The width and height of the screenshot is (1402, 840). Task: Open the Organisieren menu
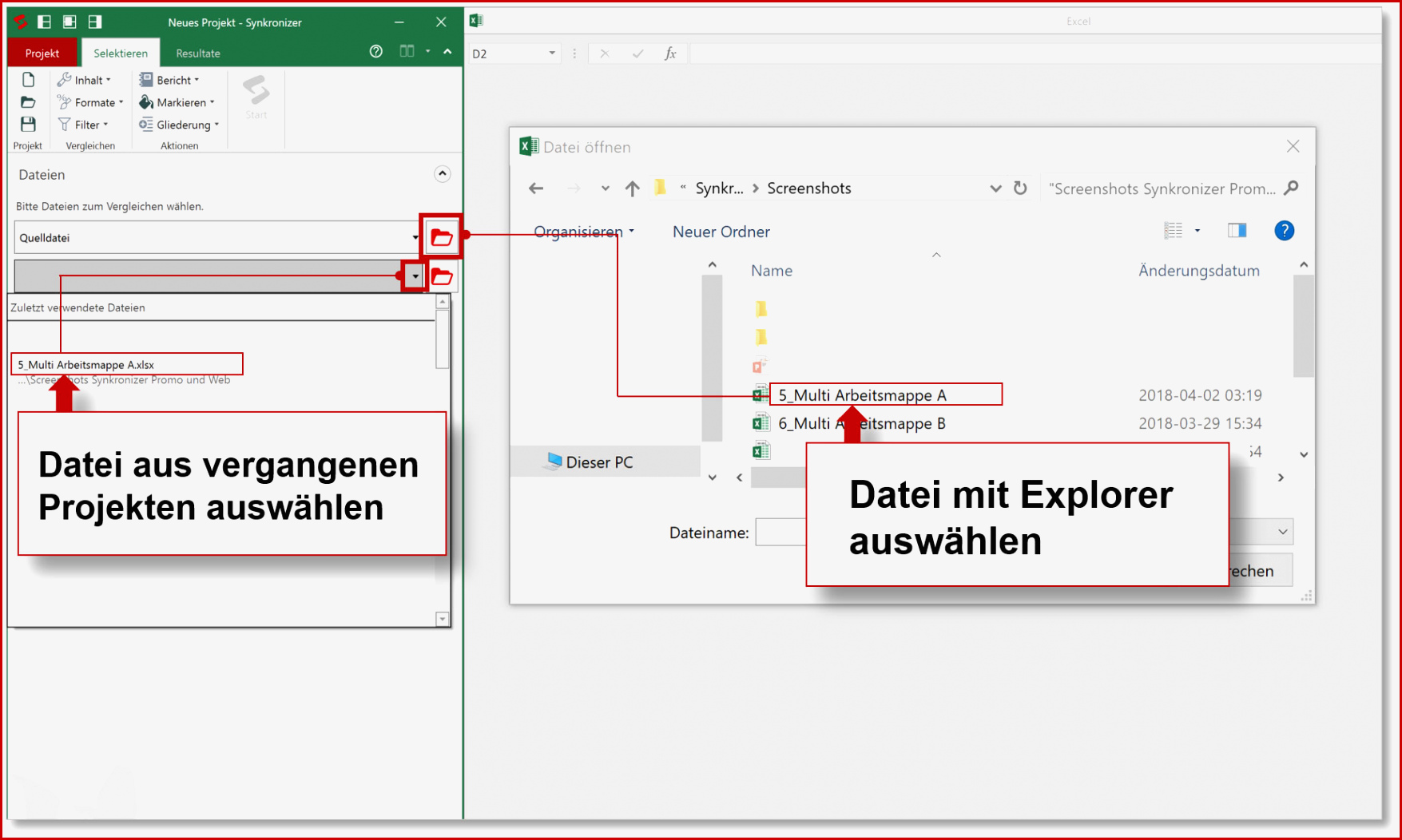coord(584,232)
